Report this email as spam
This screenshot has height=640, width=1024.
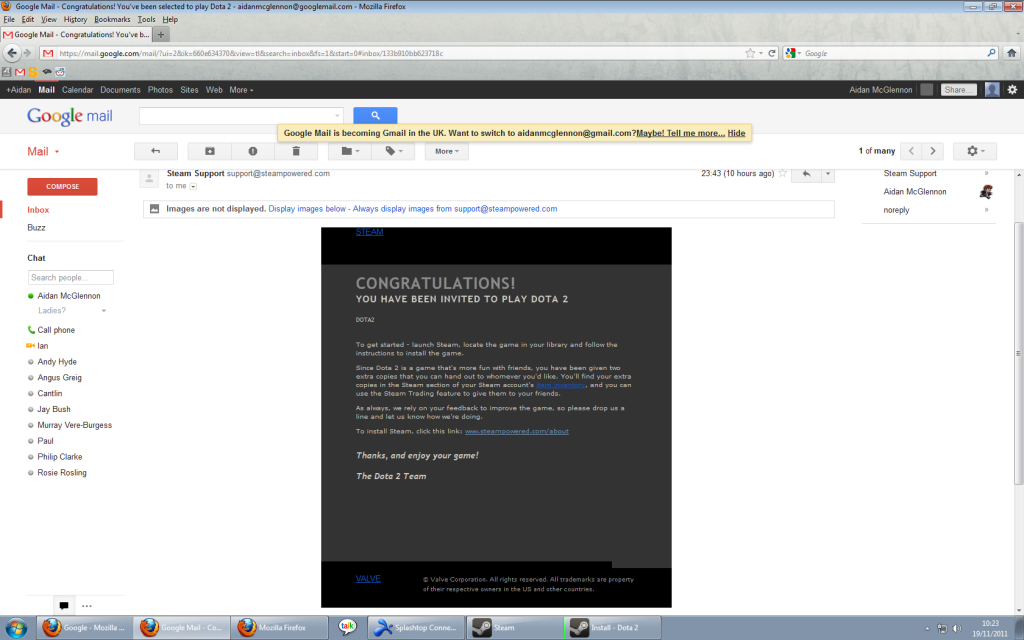pos(253,151)
